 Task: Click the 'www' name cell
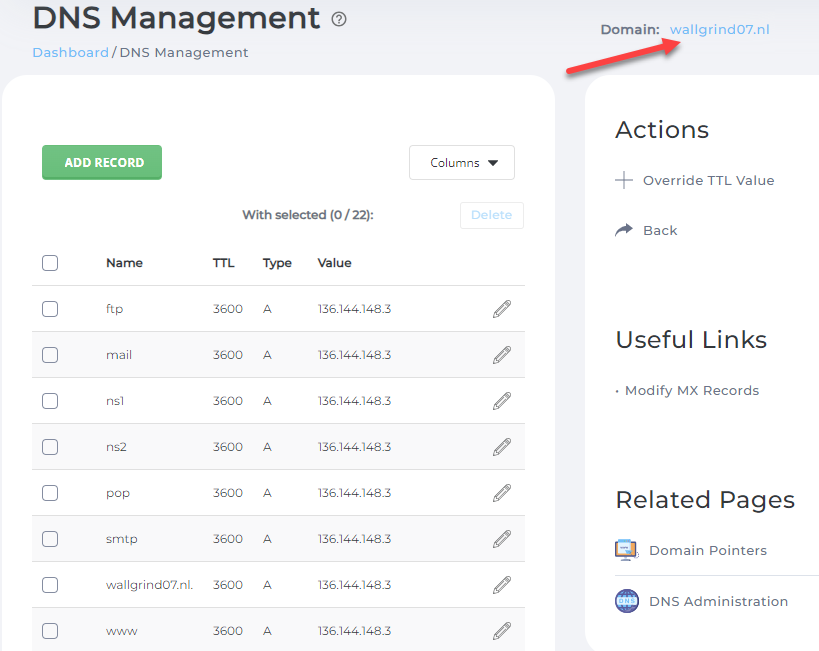[x=122, y=631]
